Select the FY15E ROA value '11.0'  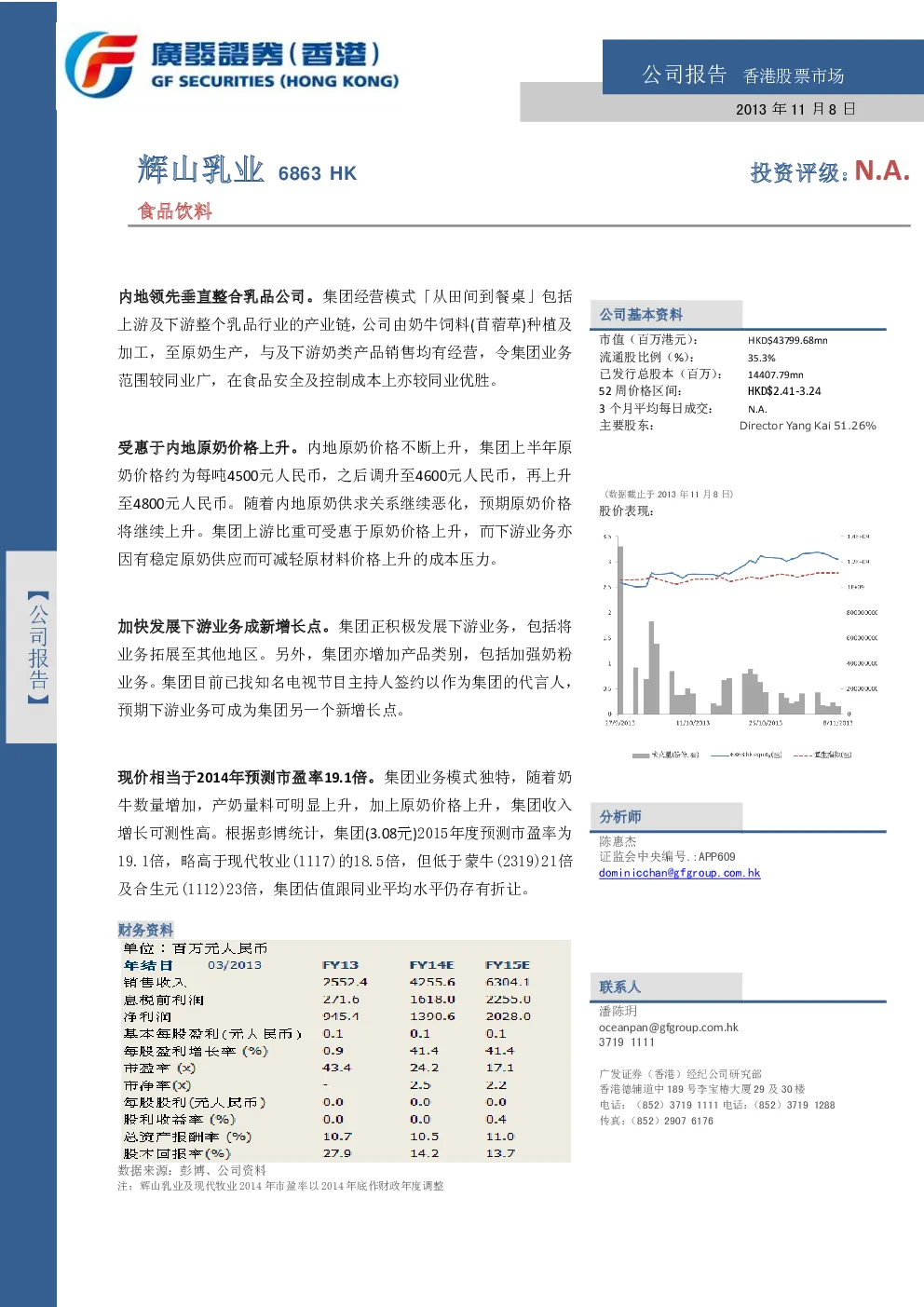499,1137
